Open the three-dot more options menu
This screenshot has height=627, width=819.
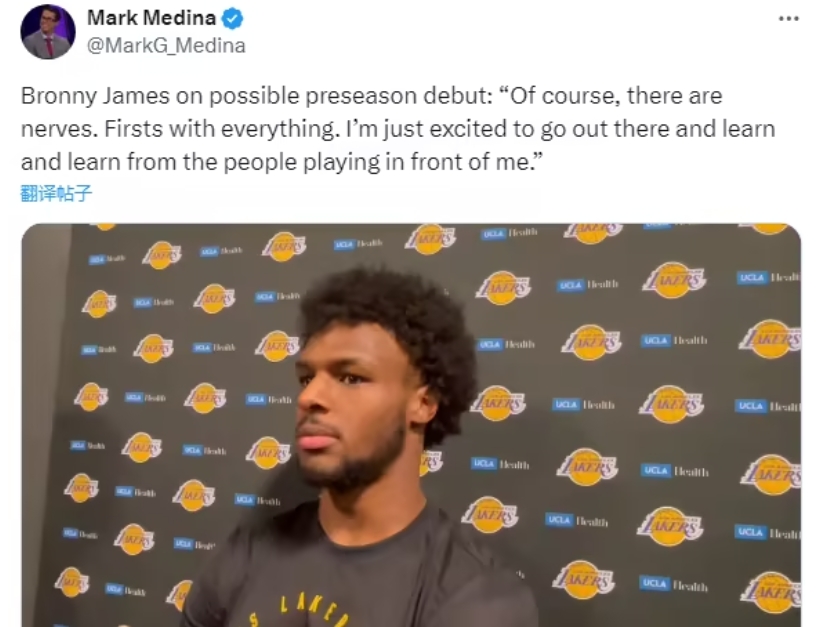click(x=789, y=19)
